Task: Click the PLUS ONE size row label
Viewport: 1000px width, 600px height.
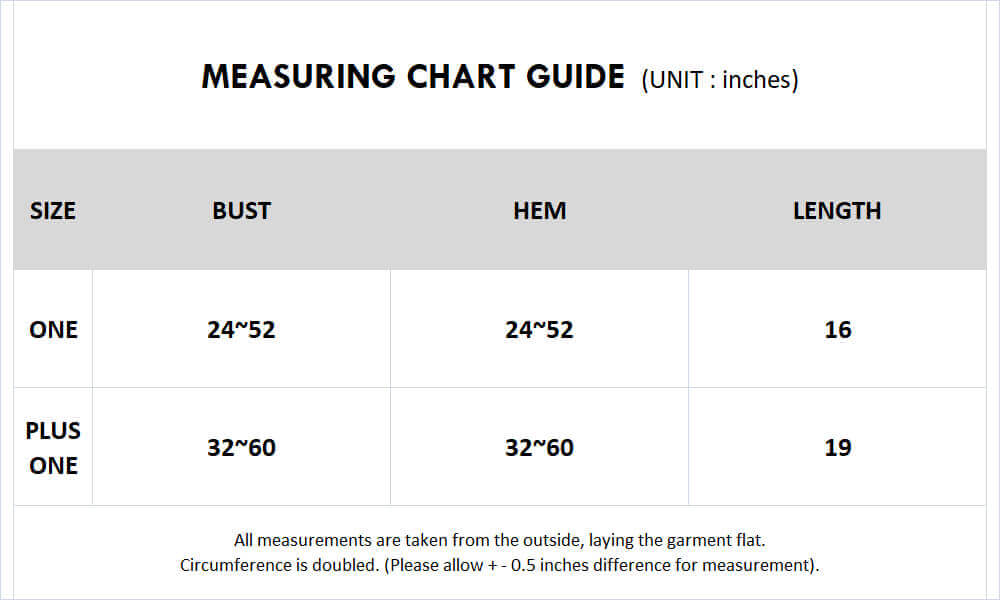Action: tap(53, 448)
